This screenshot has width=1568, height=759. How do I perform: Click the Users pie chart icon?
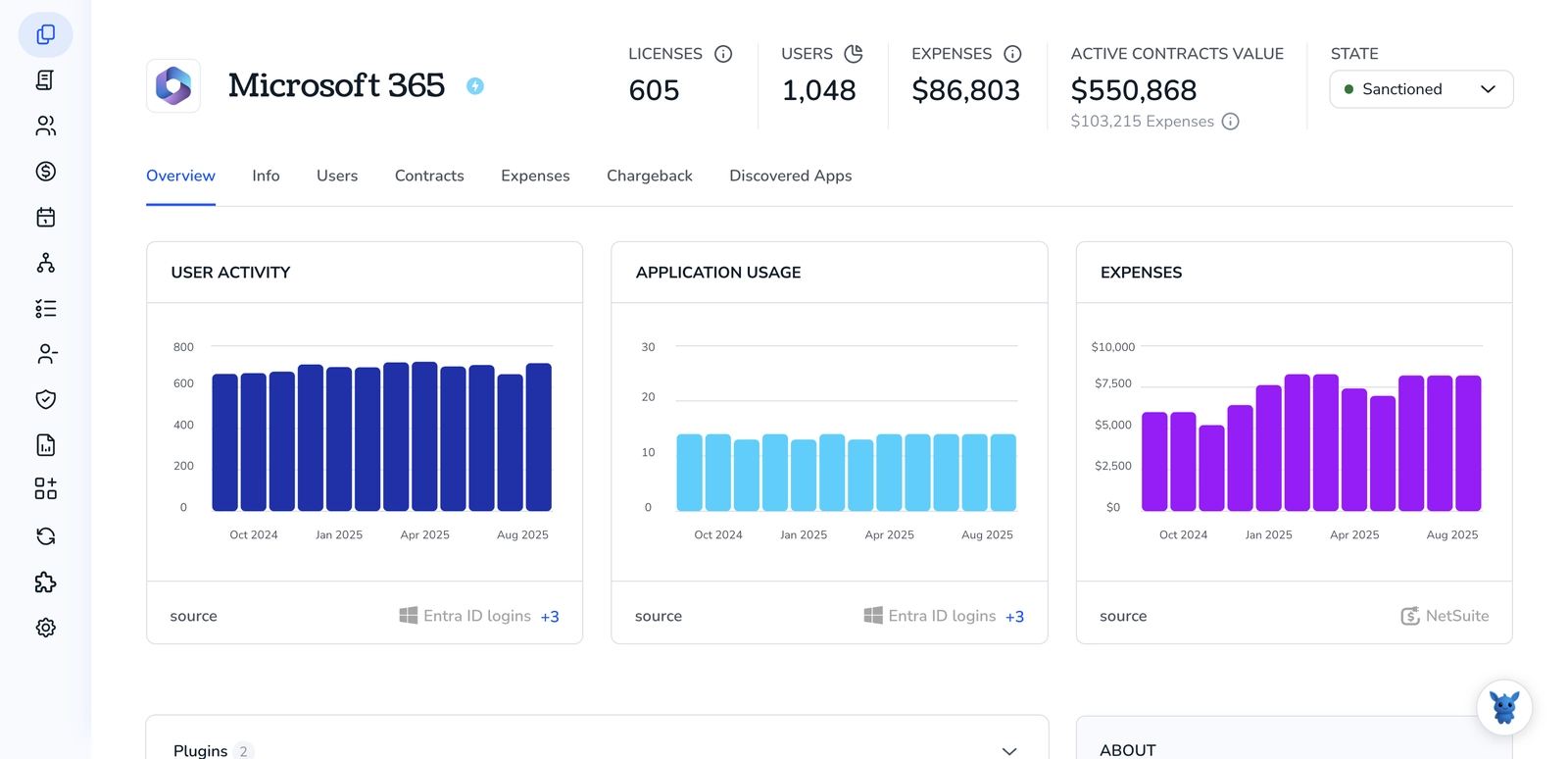pos(854,54)
